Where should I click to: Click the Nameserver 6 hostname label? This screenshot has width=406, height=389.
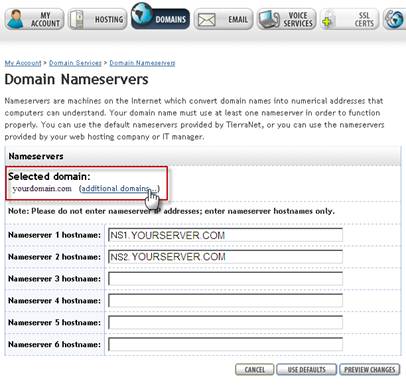pyautogui.click(x=54, y=344)
